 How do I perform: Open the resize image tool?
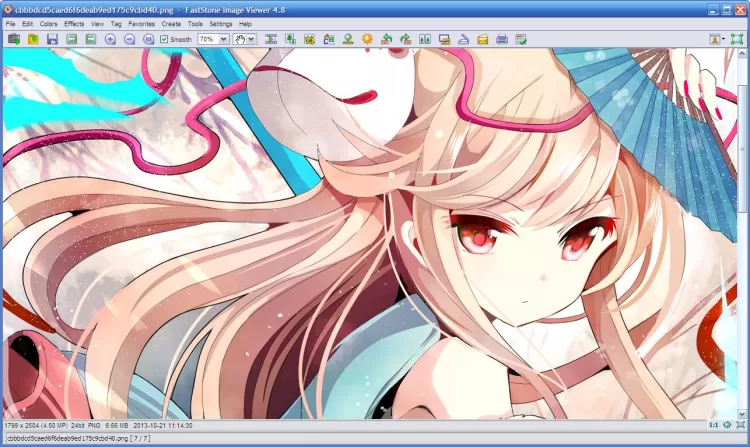click(290, 39)
